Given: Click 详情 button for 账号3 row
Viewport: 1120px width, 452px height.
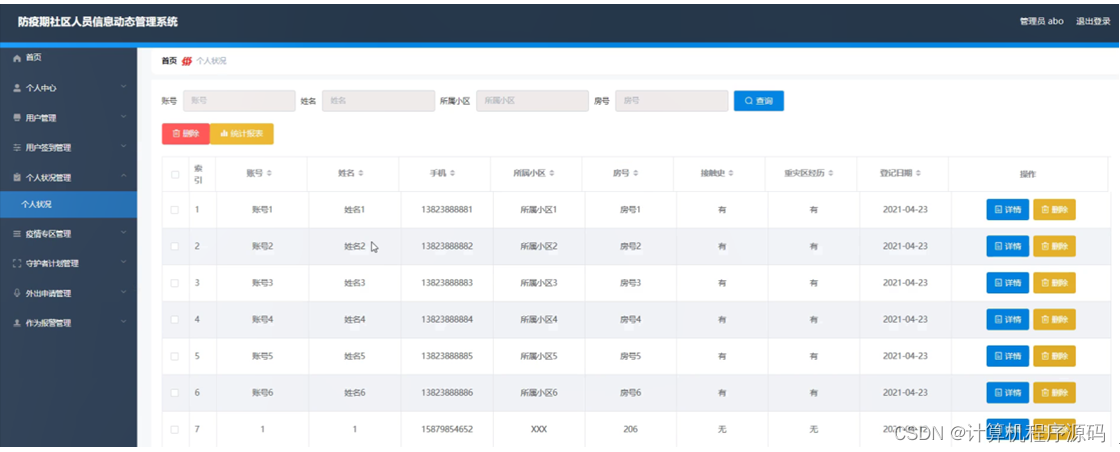Looking at the screenshot, I should tap(1007, 283).
